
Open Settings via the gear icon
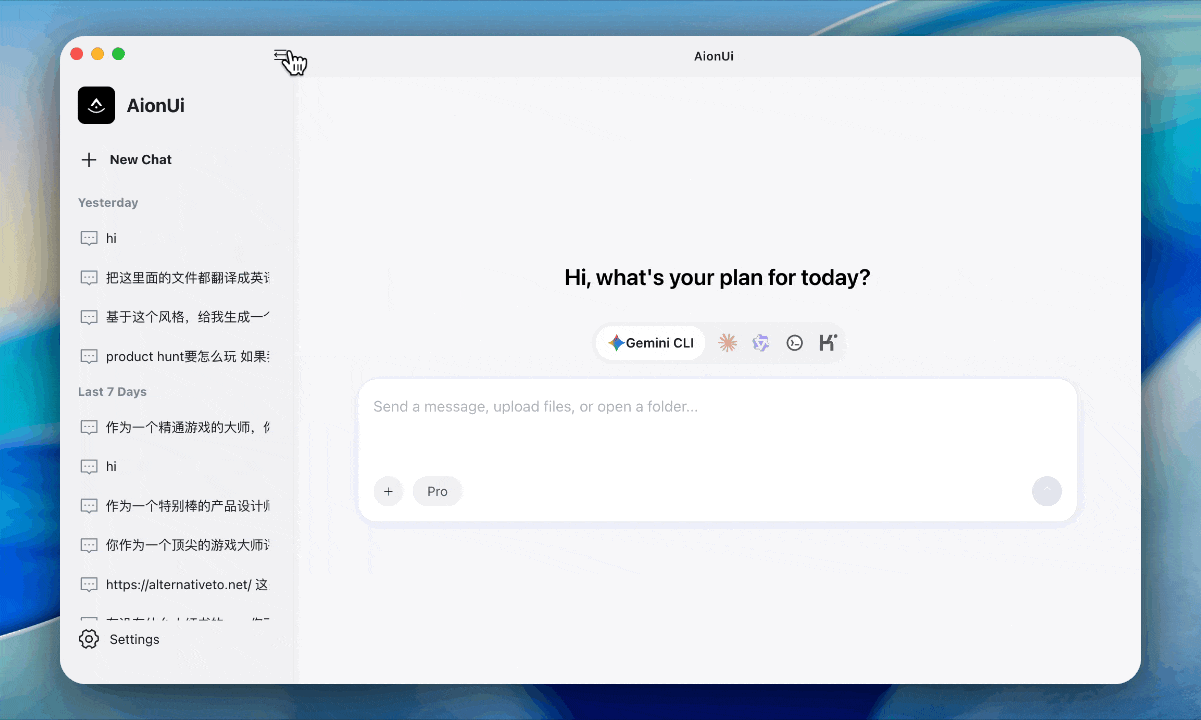(89, 639)
